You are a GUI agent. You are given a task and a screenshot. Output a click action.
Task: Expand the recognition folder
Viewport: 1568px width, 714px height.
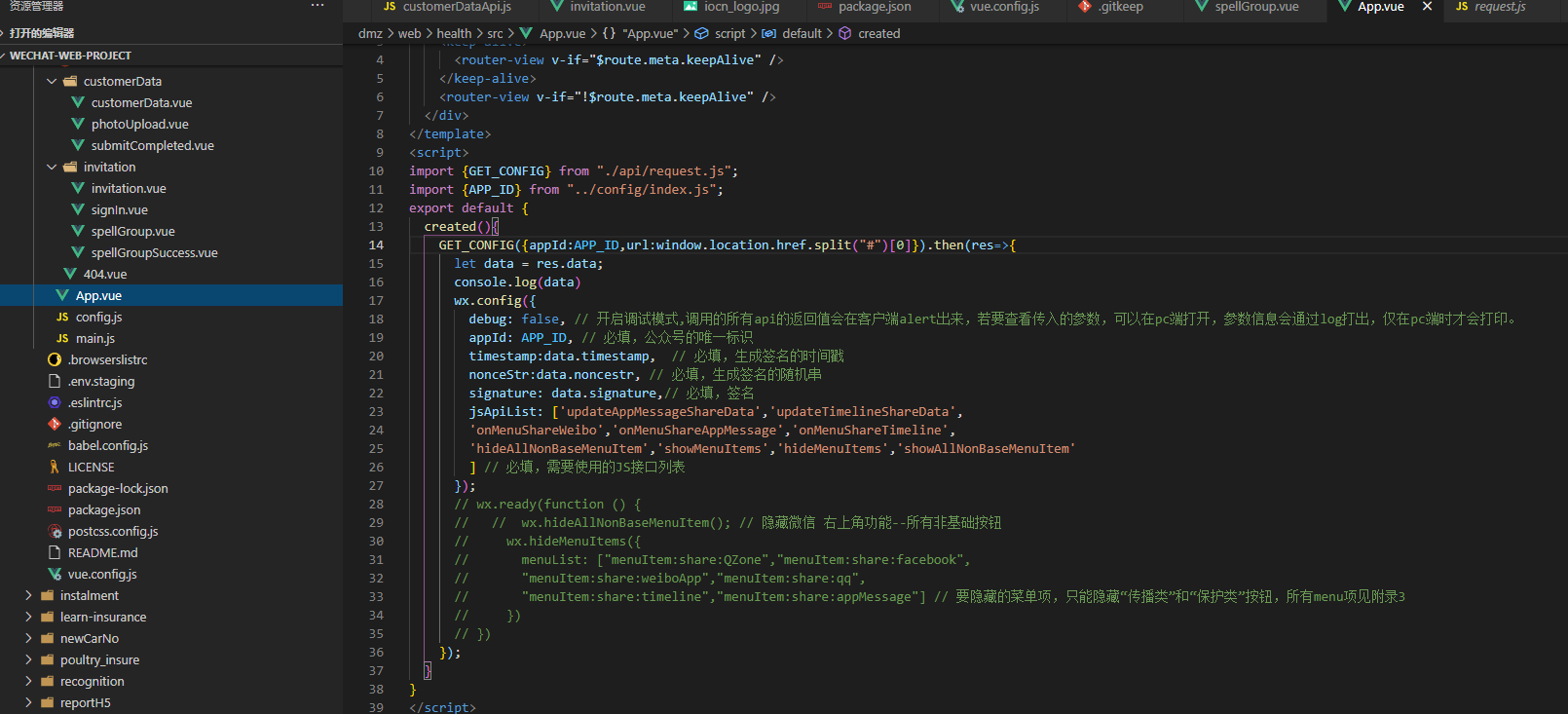tap(28, 681)
